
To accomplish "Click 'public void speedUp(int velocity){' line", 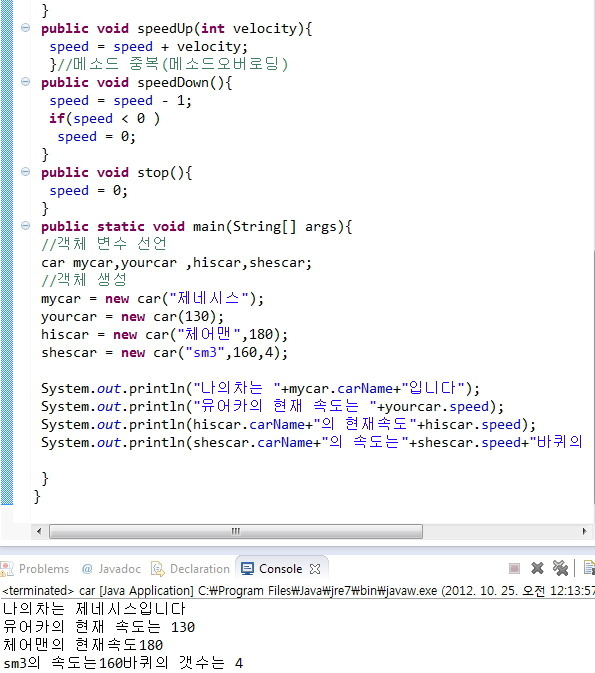I will click(176, 28).
